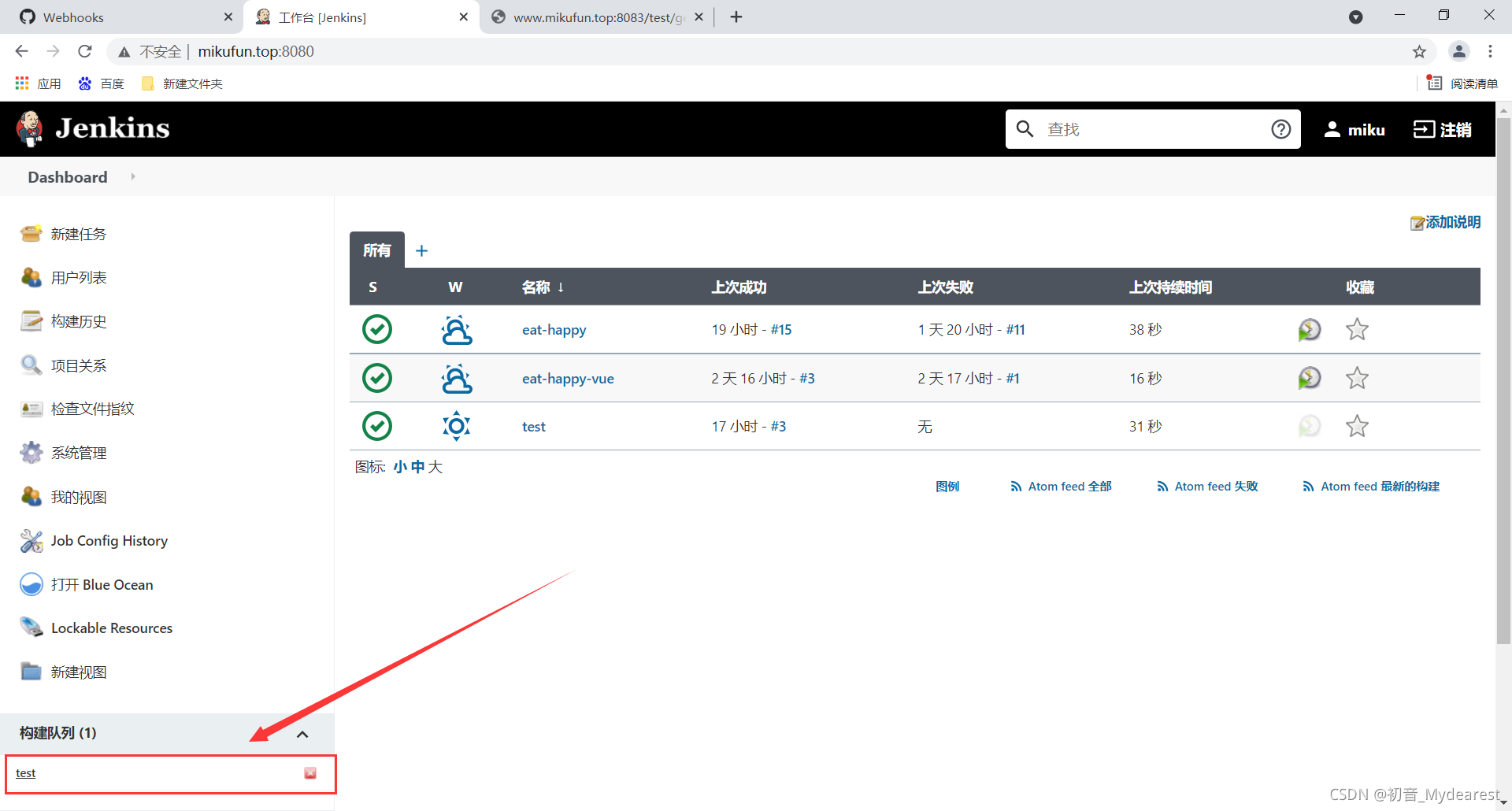Open Atom feed 最新的构建

point(1371,487)
